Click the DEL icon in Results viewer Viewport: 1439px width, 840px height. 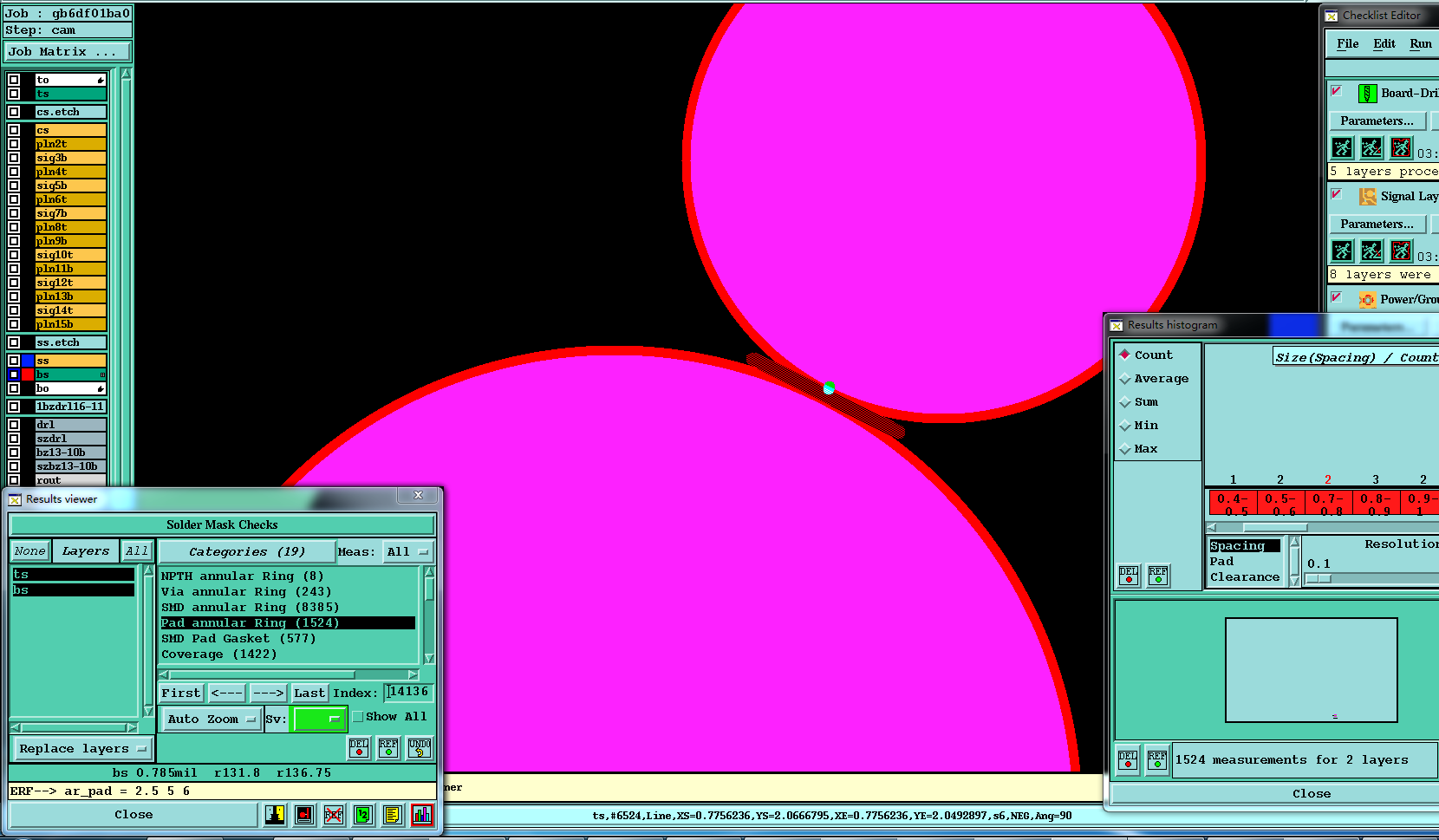359,747
